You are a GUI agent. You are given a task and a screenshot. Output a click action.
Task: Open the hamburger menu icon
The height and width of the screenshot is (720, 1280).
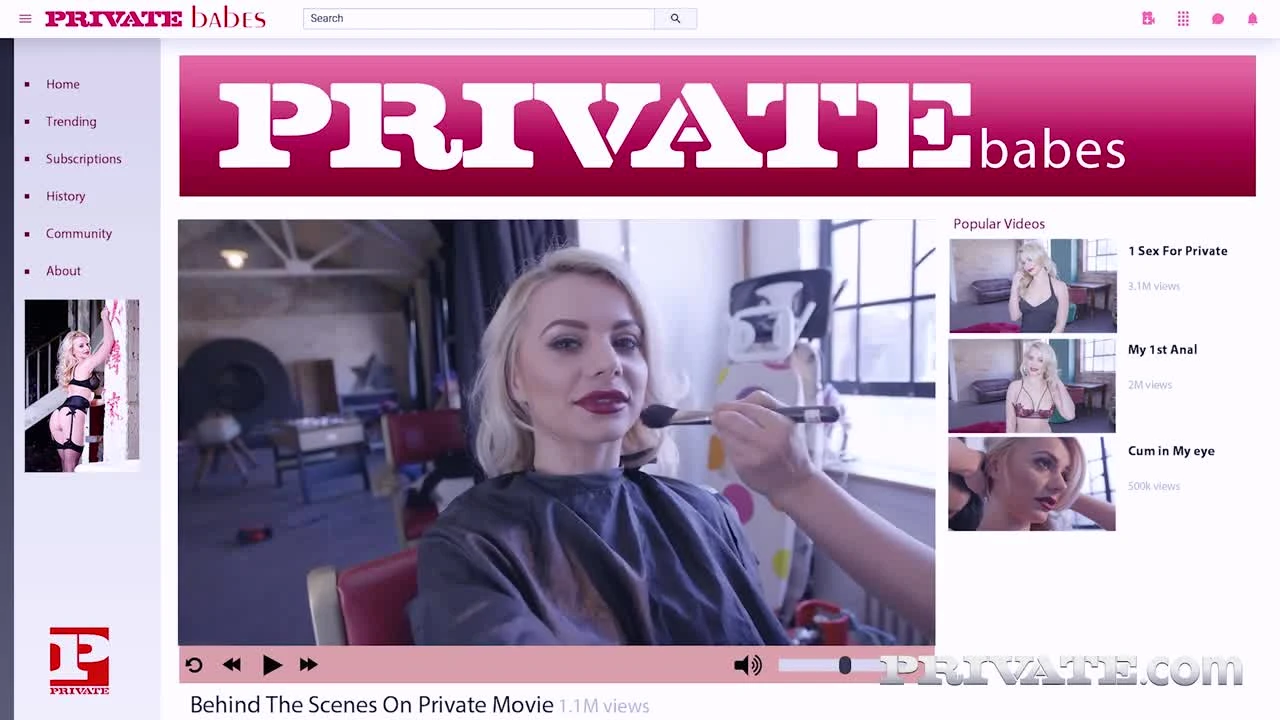pyautogui.click(x=25, y=18)
